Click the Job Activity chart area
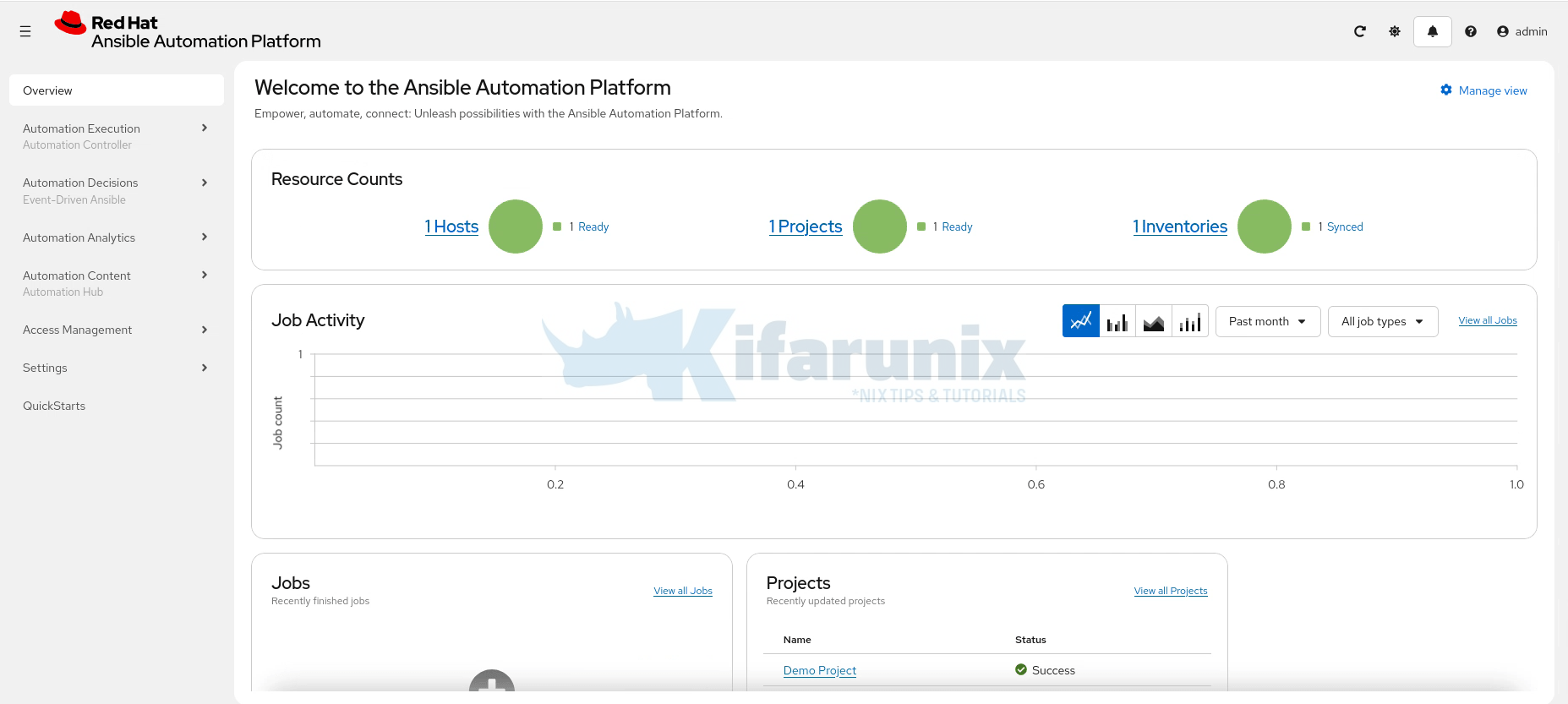The height and width of the screenshot is (704, 1568). click(x=915, y=410)
